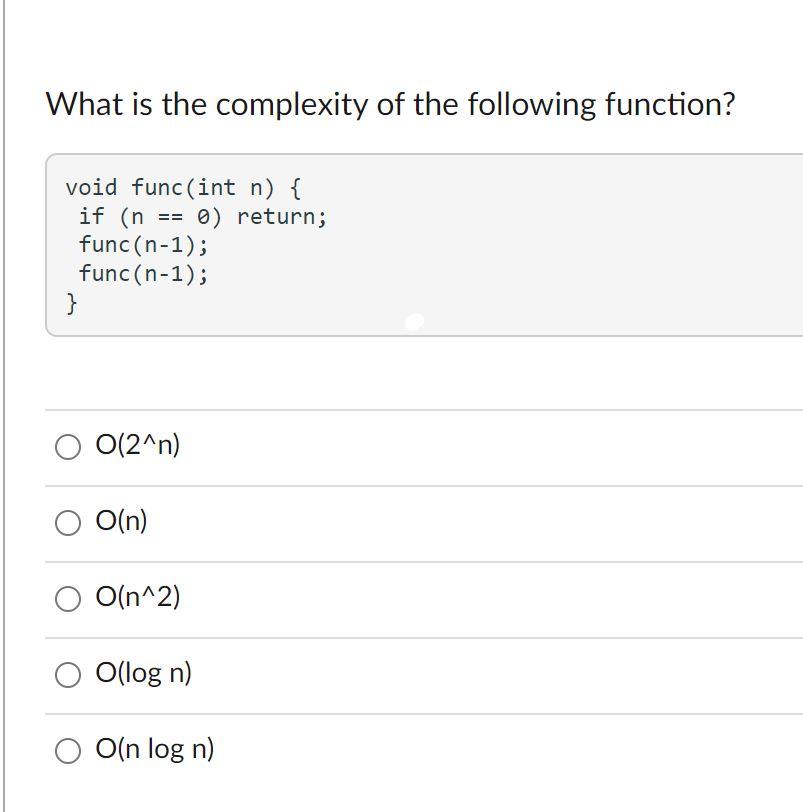The height and width of the screenshot is (812, 803).
Task: Click the O(2^n) answer label text
Action: 138,444
